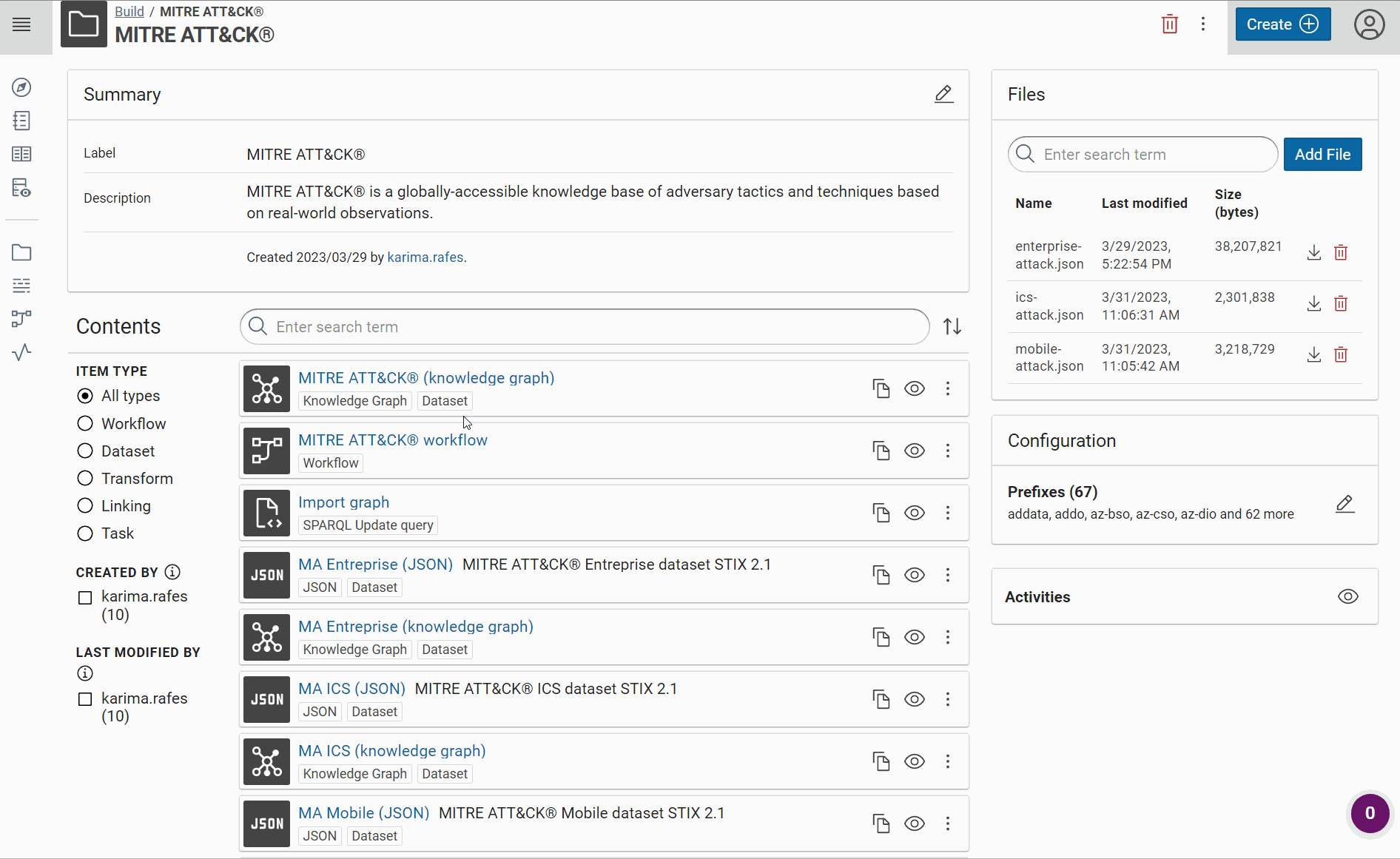This screenshot has height=859, width=1400.
Task: Delete the ics-attack.json file
Action: coord(1340,304)
